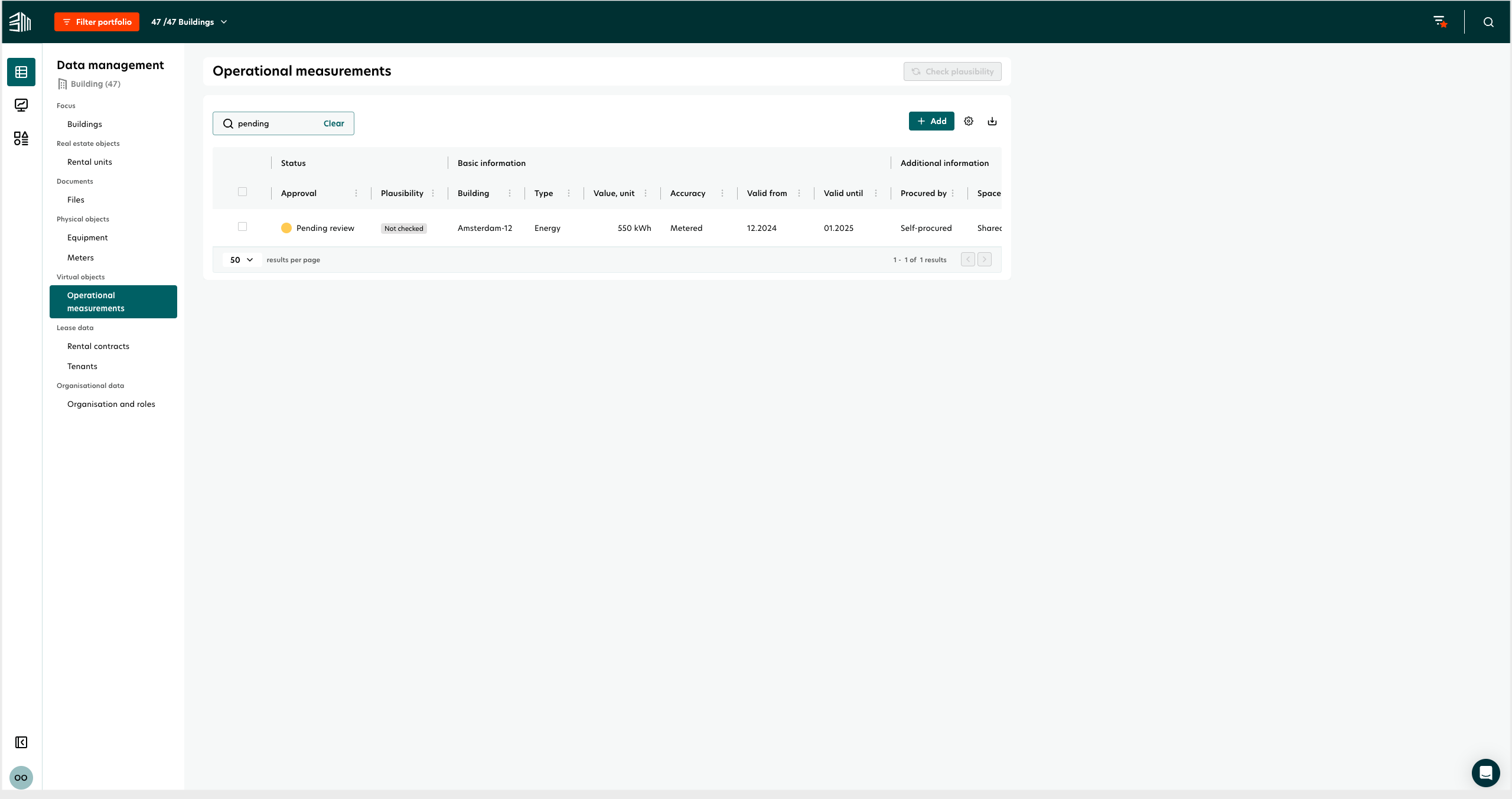Click the Pending review status text
Viewport: 1512px width, 799px height.
tap(325, 228)
